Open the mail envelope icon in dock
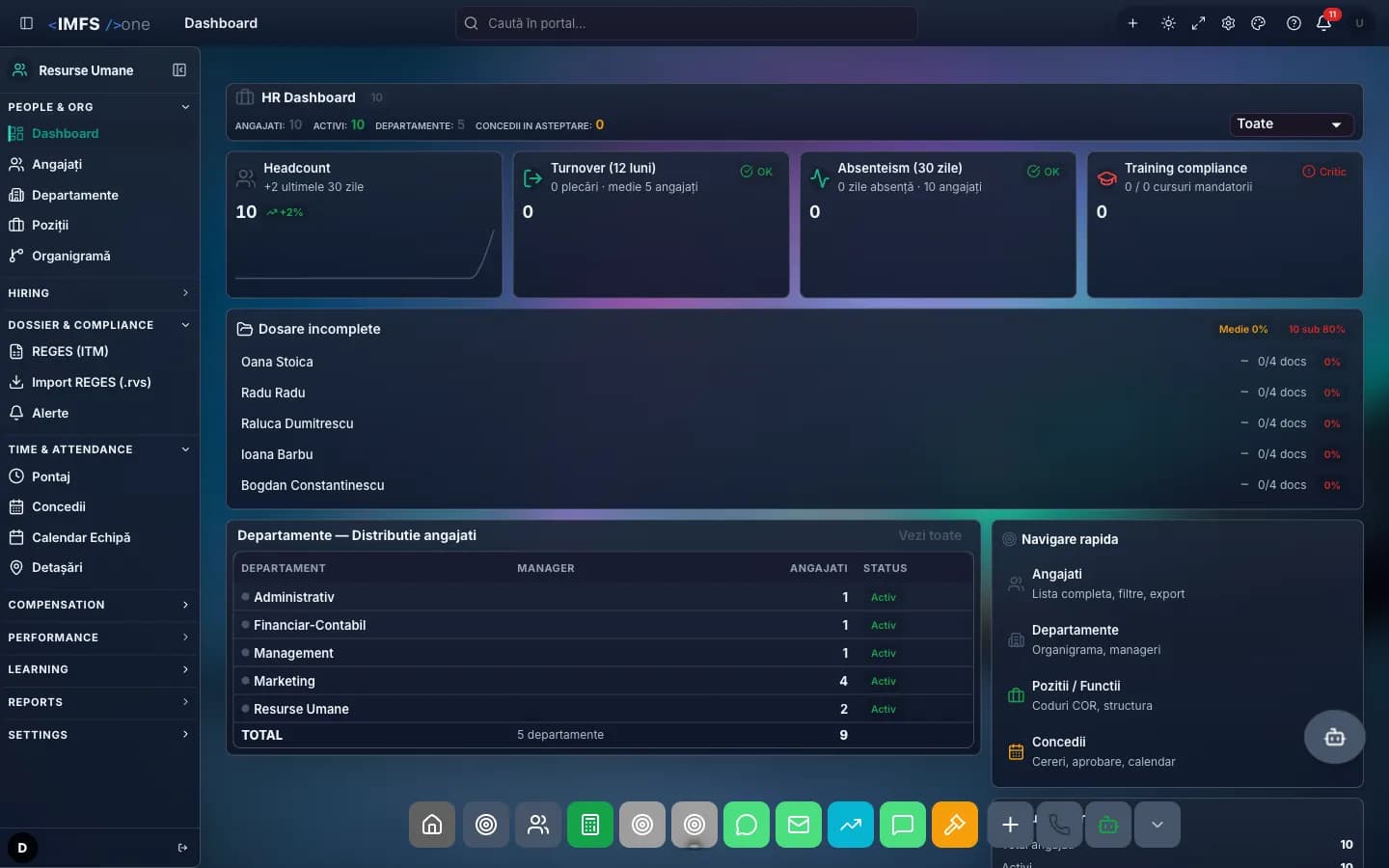Viewport: 1389px width, 868px height. point(799,825)
